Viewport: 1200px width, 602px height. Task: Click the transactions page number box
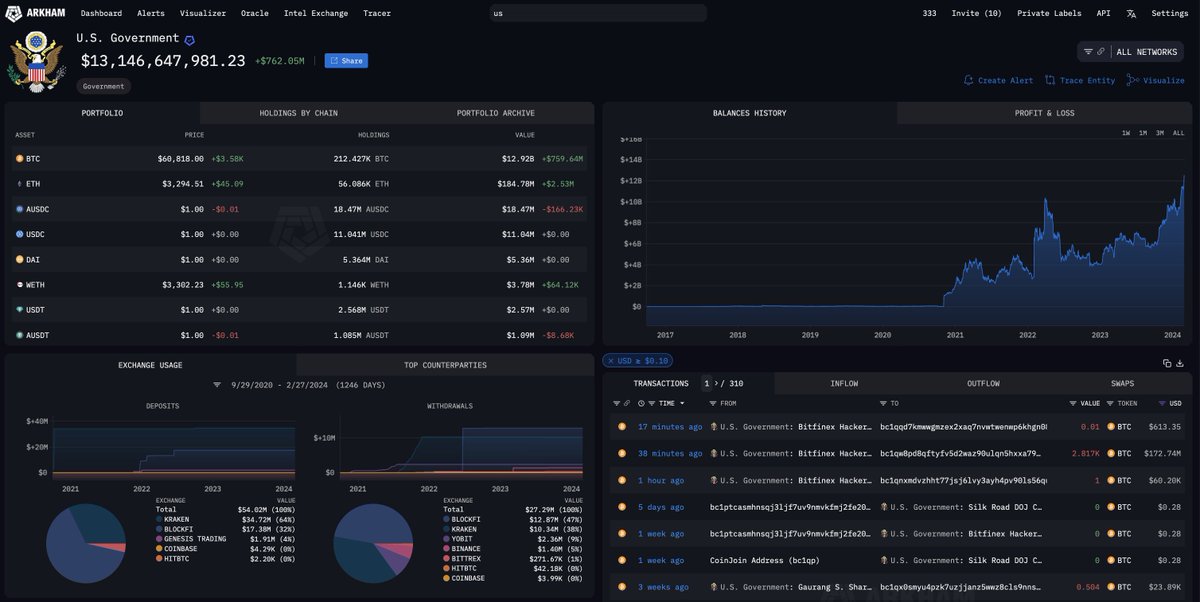pyautogui.click(x=707, y=383)
